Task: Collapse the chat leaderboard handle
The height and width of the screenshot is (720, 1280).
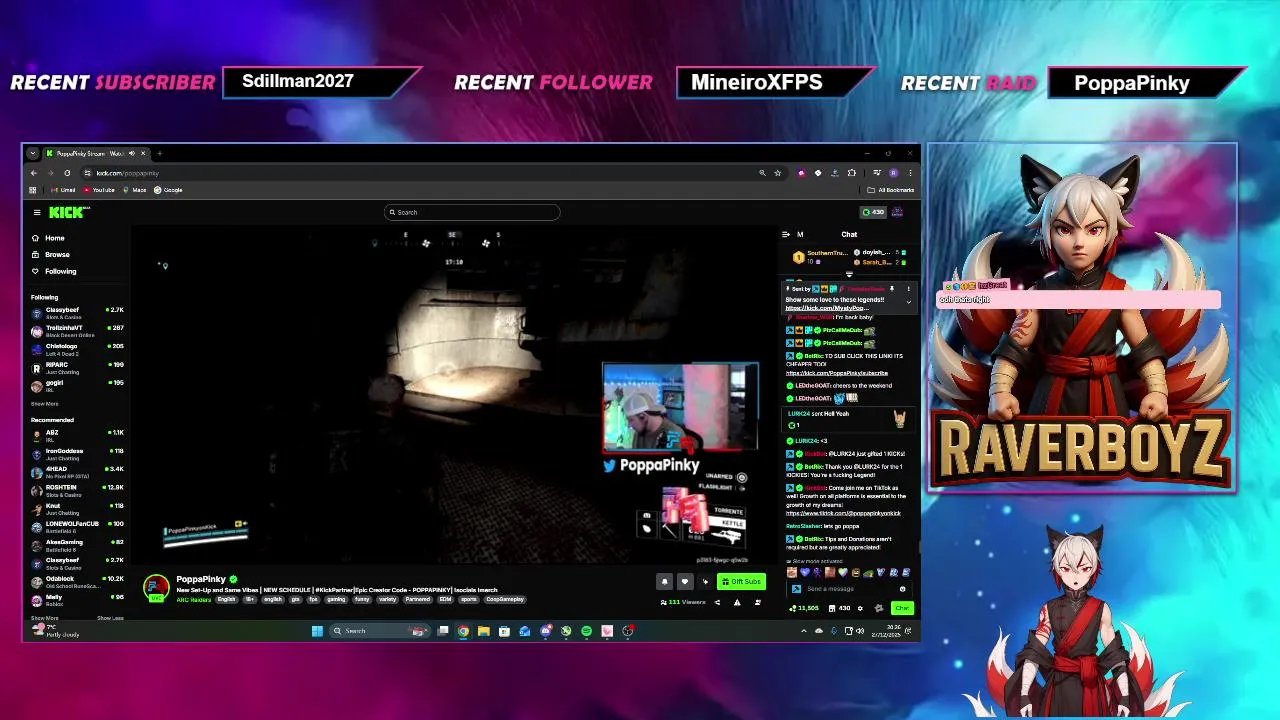Action: (849, 274)
